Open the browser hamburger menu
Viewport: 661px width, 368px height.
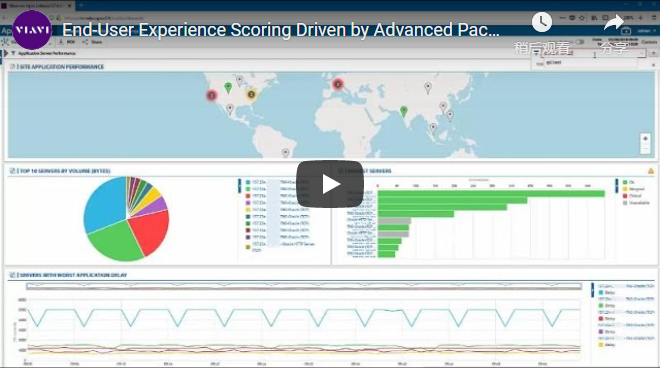pos(654,18)
